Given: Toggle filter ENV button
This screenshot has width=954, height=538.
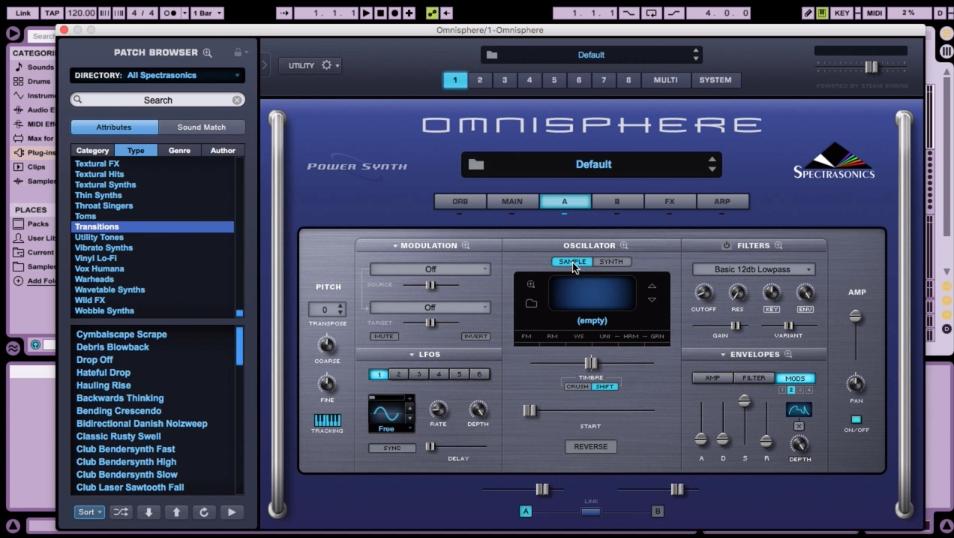Looking at the screenshot, I should 806,309.
